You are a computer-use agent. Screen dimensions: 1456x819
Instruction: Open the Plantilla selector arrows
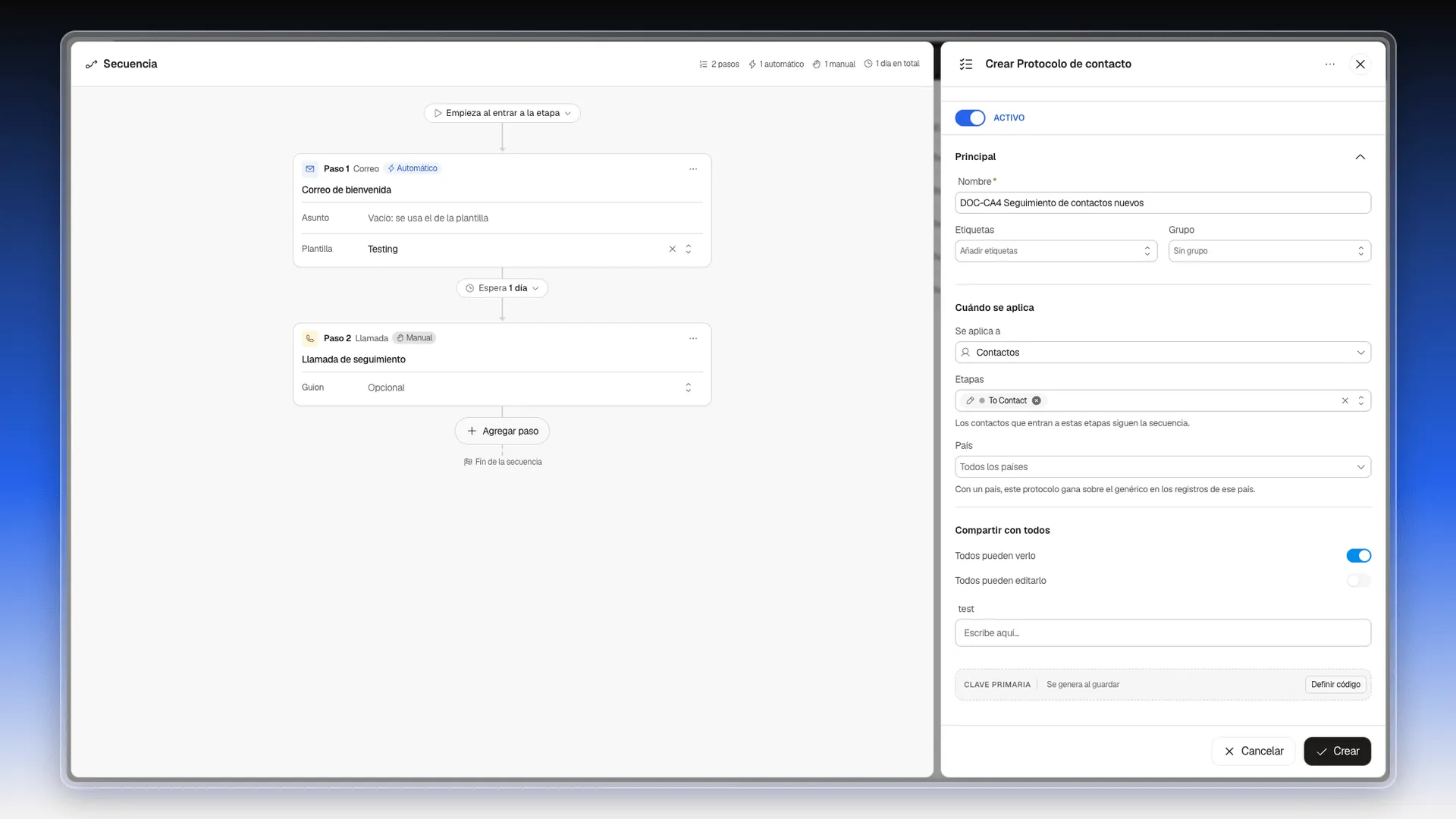[x=689, y=249]
